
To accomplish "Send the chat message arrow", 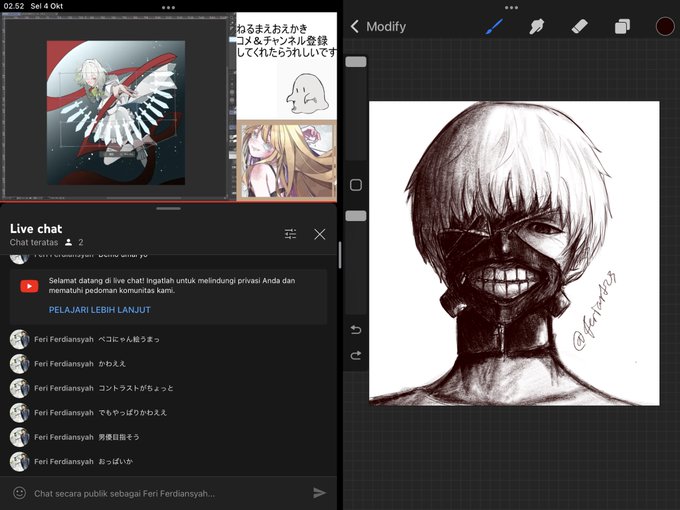I will point(319,493).
